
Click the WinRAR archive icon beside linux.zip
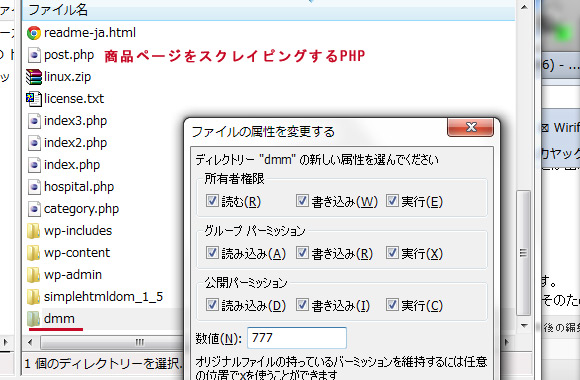pyautogui.click(x=34, y=77)
